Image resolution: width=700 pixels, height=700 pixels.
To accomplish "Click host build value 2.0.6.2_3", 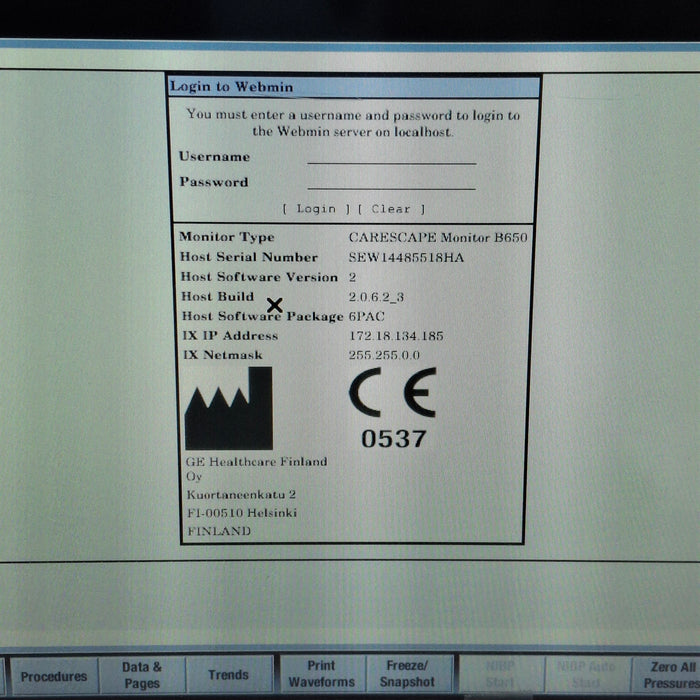I will pos(376,297).
